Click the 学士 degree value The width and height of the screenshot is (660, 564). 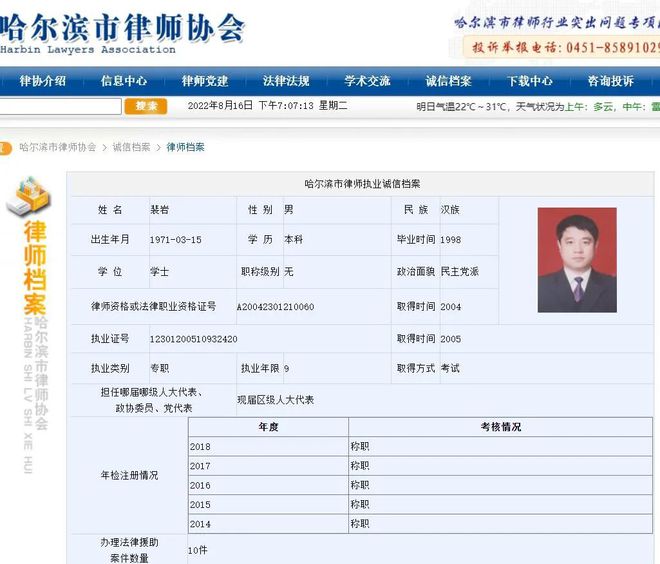[x=160, y=271]
